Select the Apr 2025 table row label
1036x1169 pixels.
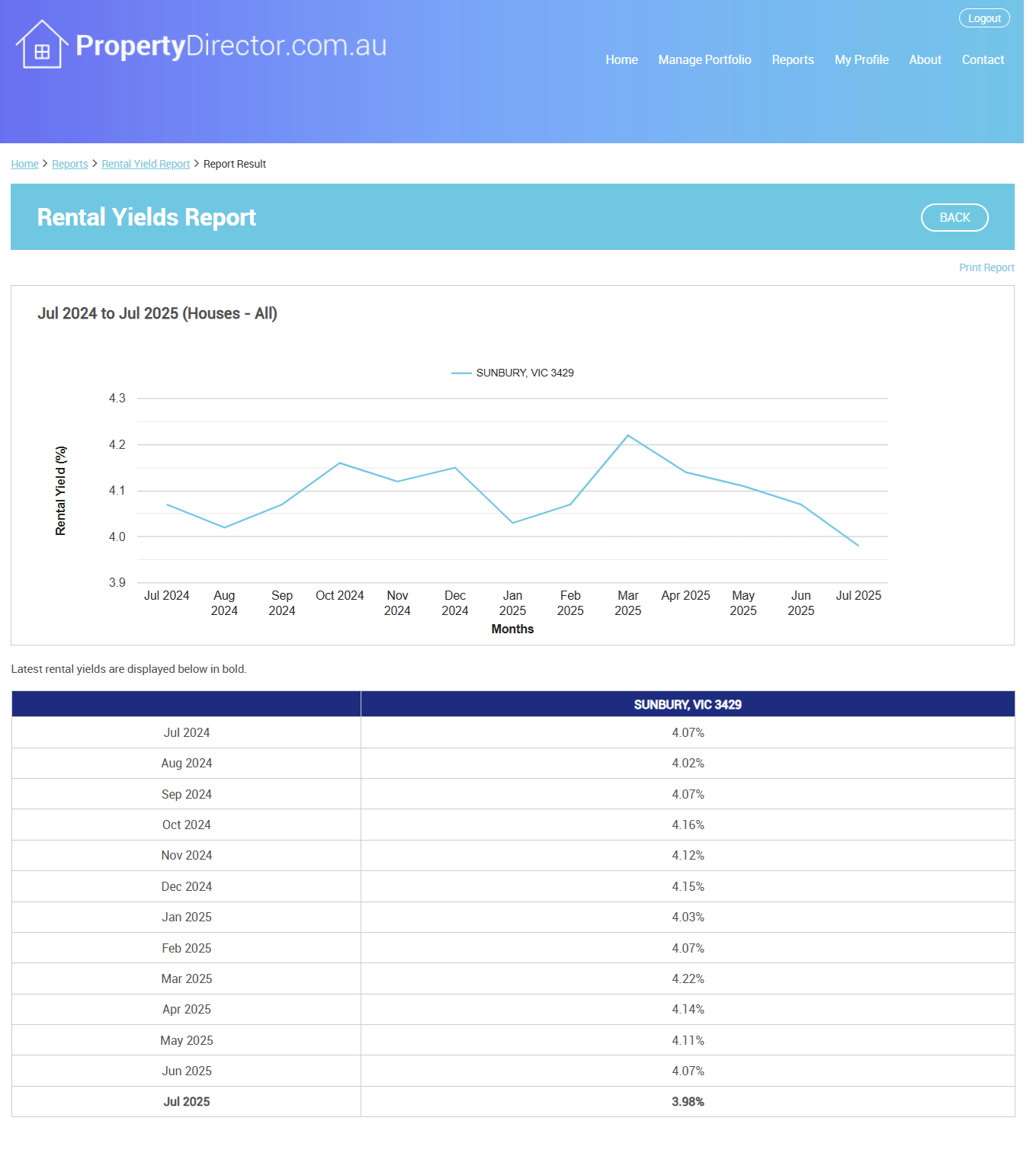click(187, 1009)
